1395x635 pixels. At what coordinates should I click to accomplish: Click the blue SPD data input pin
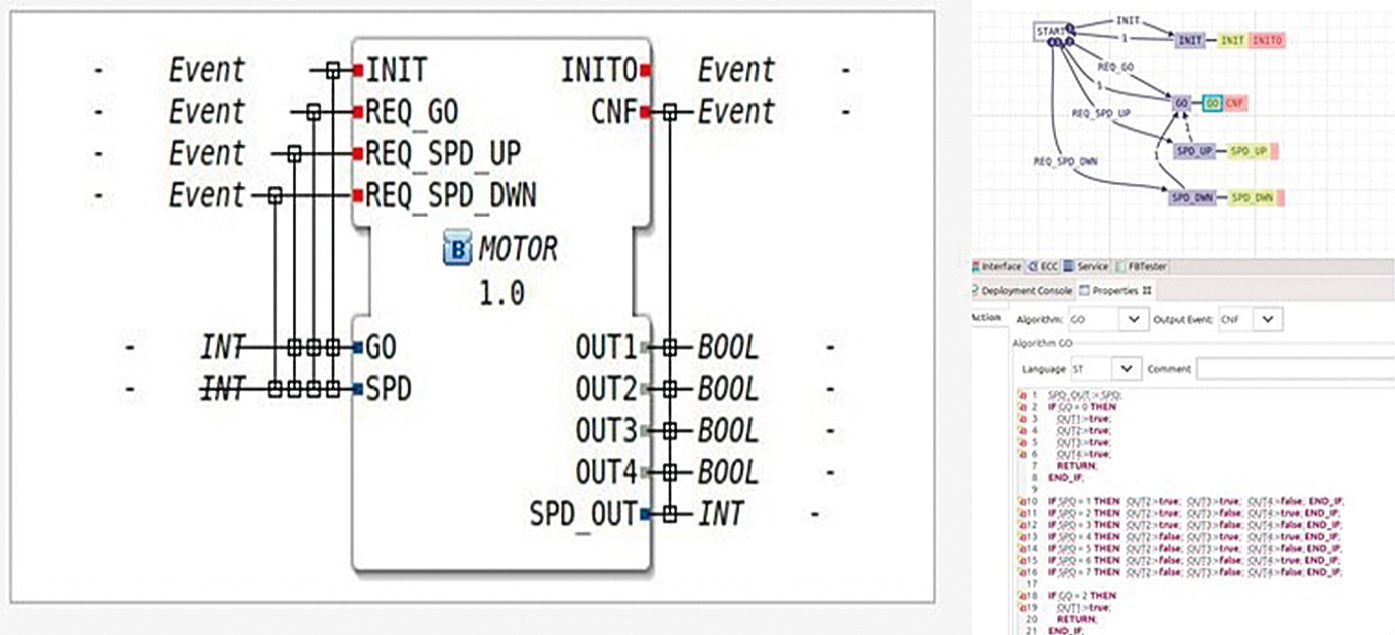[356, 389]
